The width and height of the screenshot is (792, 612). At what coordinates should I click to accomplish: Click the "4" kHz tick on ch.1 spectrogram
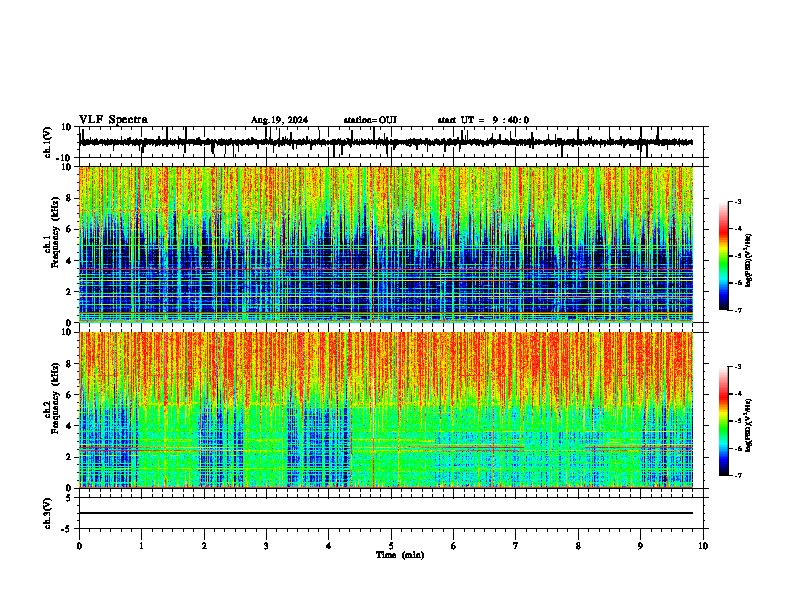(x=69, y=261)
